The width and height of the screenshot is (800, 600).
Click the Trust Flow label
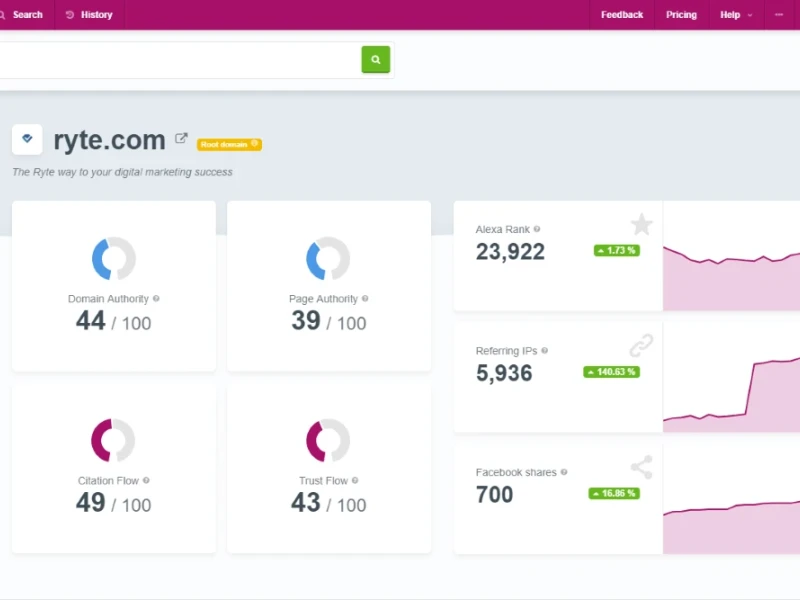323,481
